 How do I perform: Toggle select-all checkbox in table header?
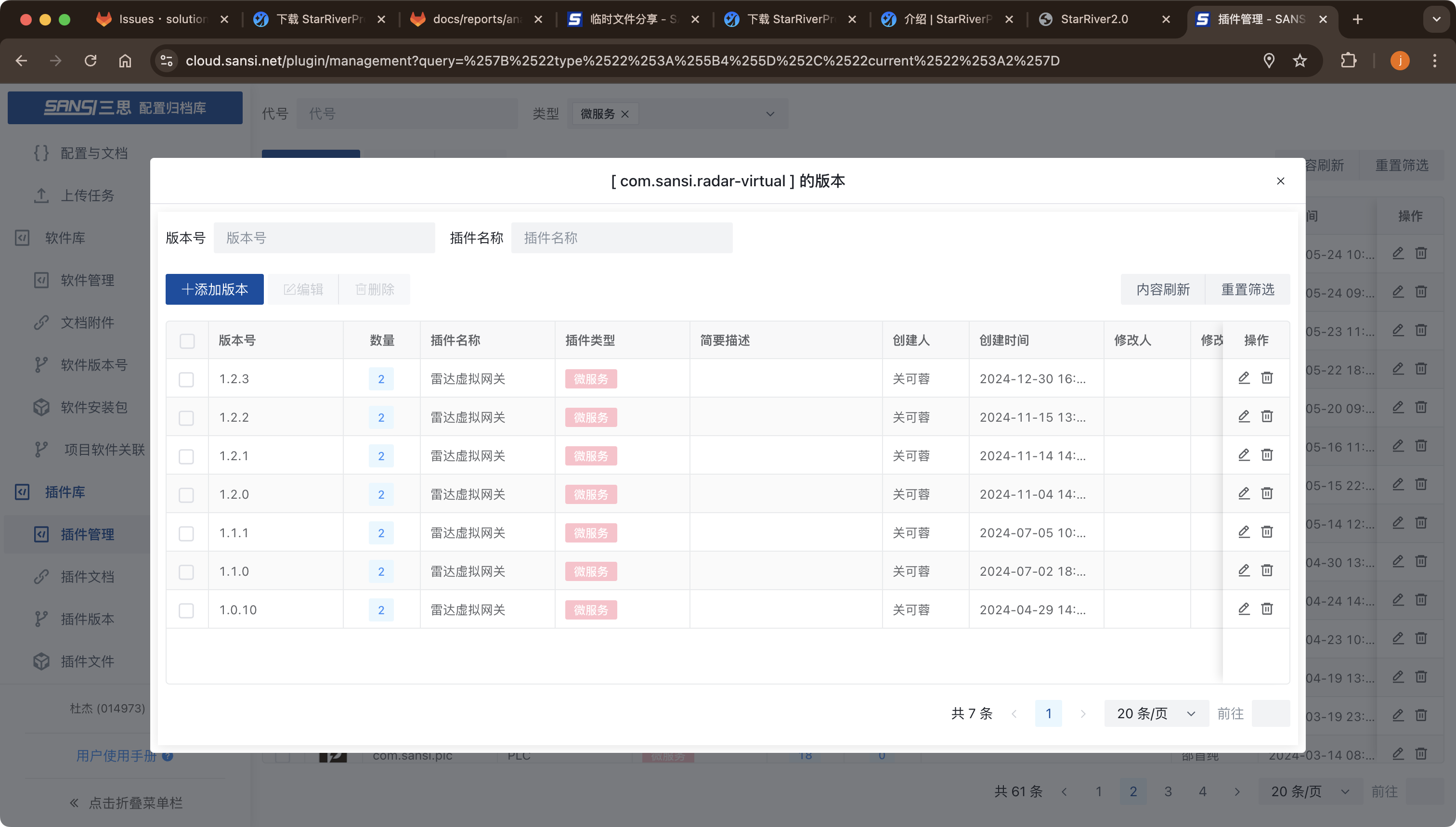click(187, 341)
